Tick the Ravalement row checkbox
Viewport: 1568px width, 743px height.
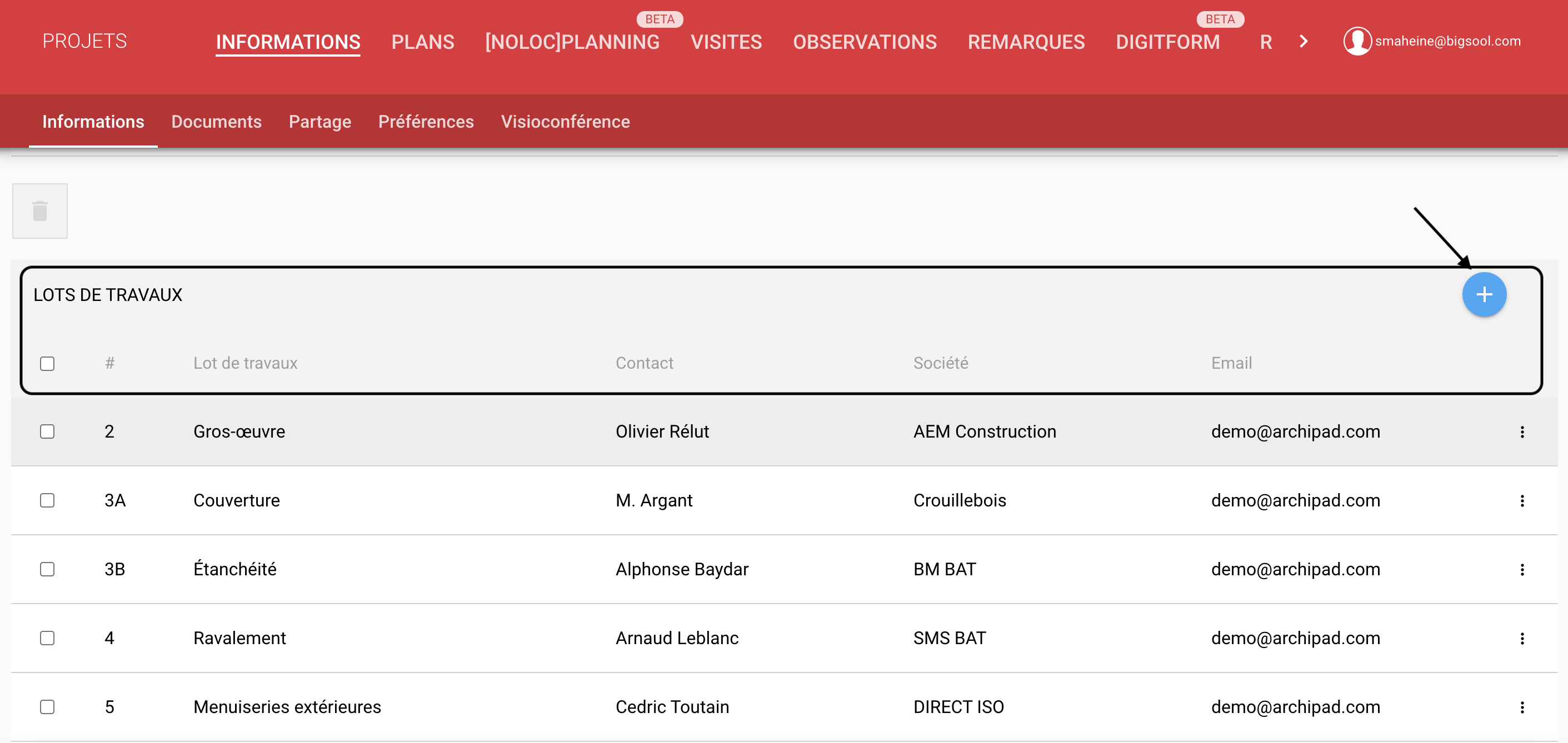pyautogui.click(x=47, y=637)
